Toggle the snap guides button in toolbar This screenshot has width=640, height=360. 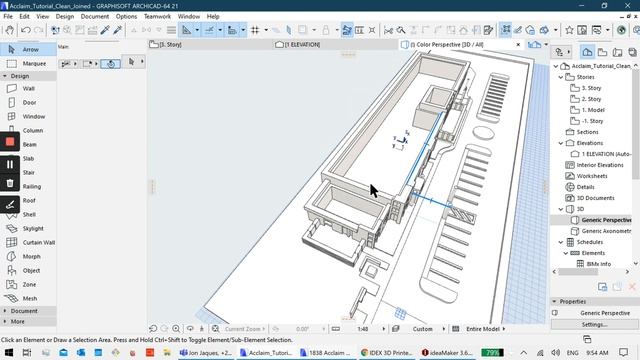click(x=210, y=30)
